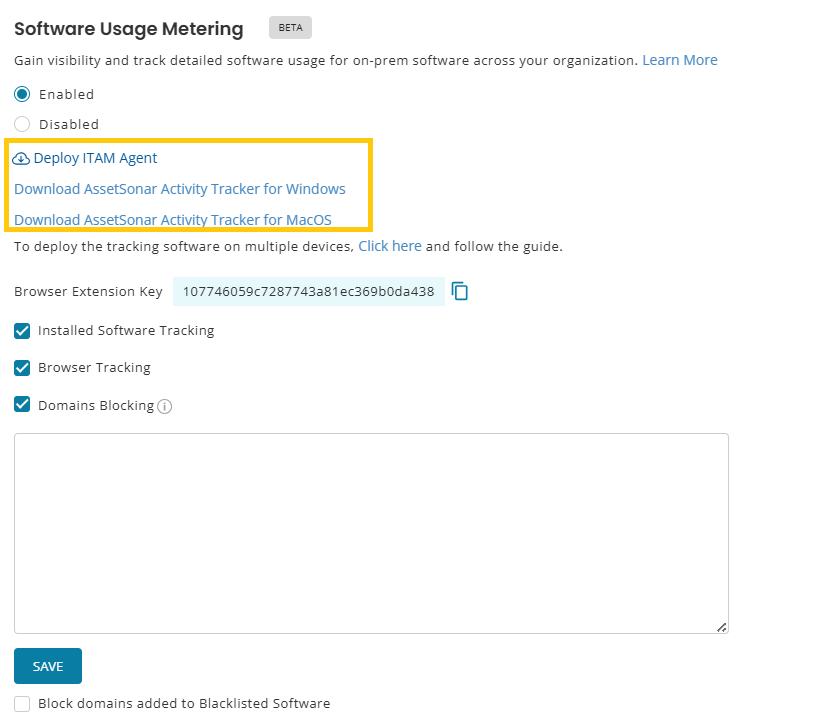Image resolution: width=818 pixels, height=721 pixels.
Task: Enable Block domains added to Blacklisted Software
Action: pyautogui.click(x=22, y=703)
